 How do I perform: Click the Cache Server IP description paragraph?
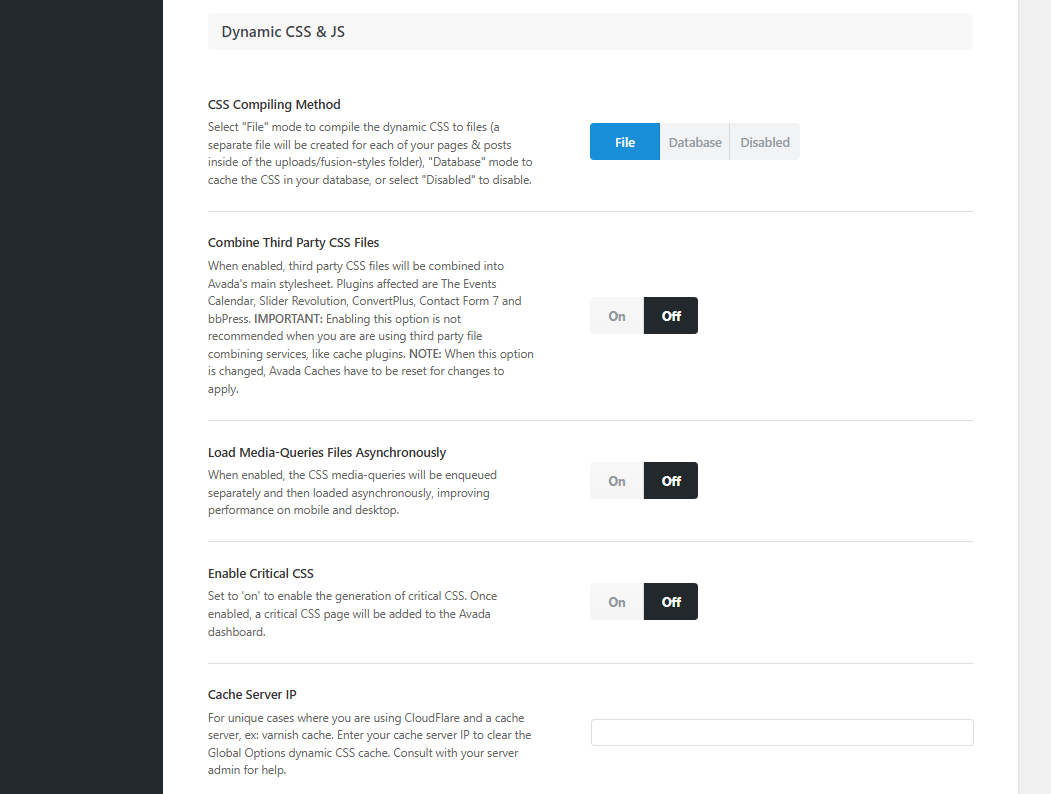[369, 744]
